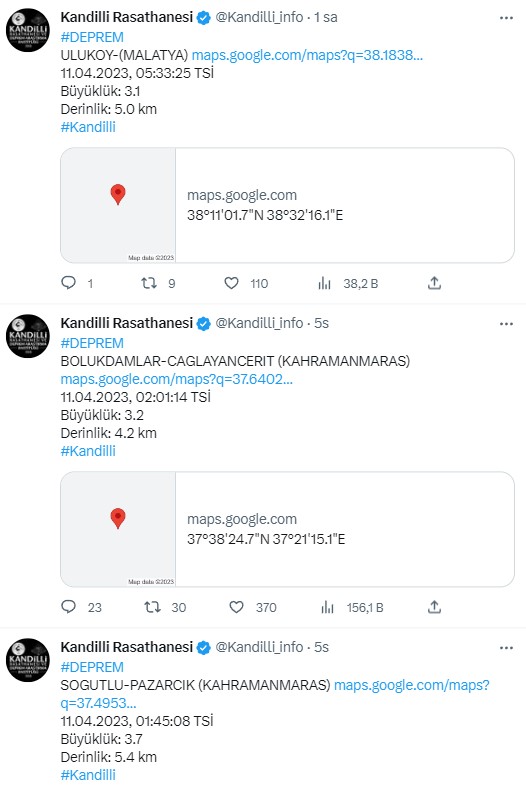
Task: Share the BOLUKDAMLAR-CAGLAYANCERIT tweet
Action: [434, 607]
